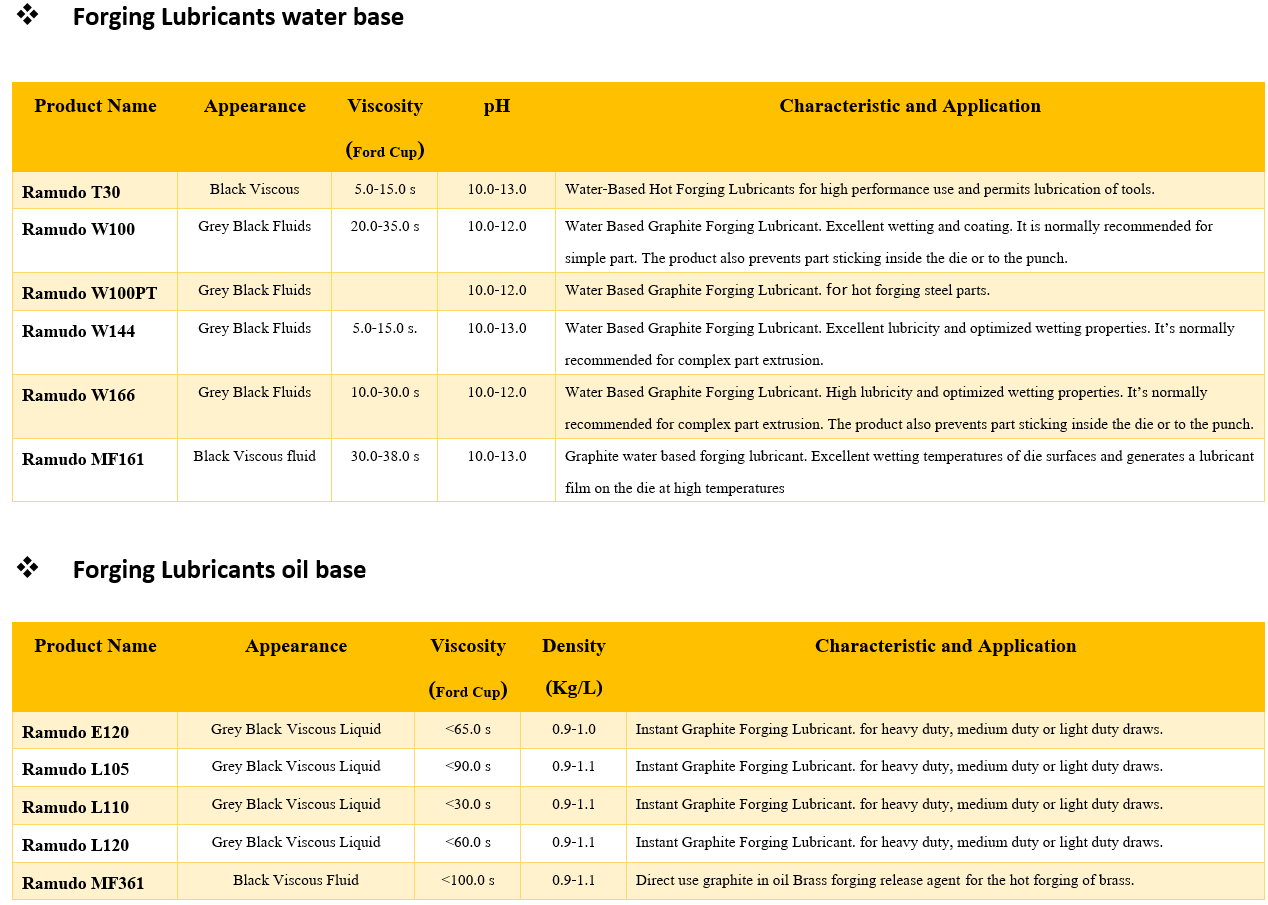Click the density value "0.9-1.0"
The image size is (1268, 905).
click(574, 729)
